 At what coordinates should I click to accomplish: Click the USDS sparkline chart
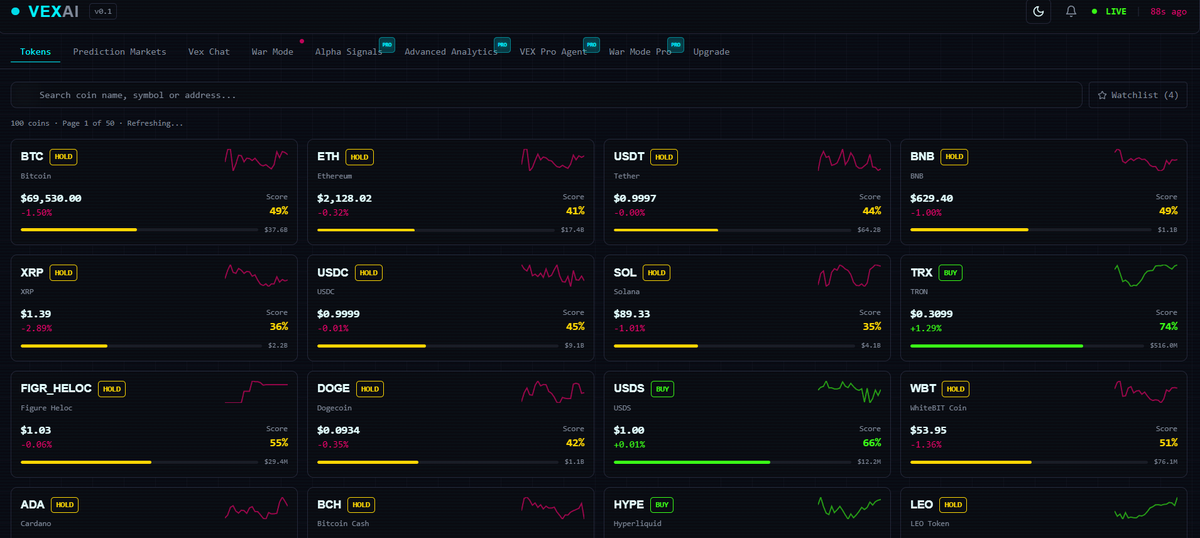click(849, 391)
